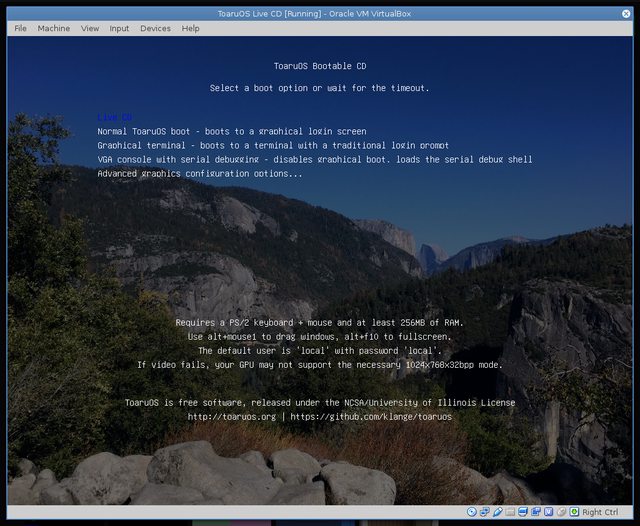
Task: Open the Help menu
Action: tap(190, 28)
